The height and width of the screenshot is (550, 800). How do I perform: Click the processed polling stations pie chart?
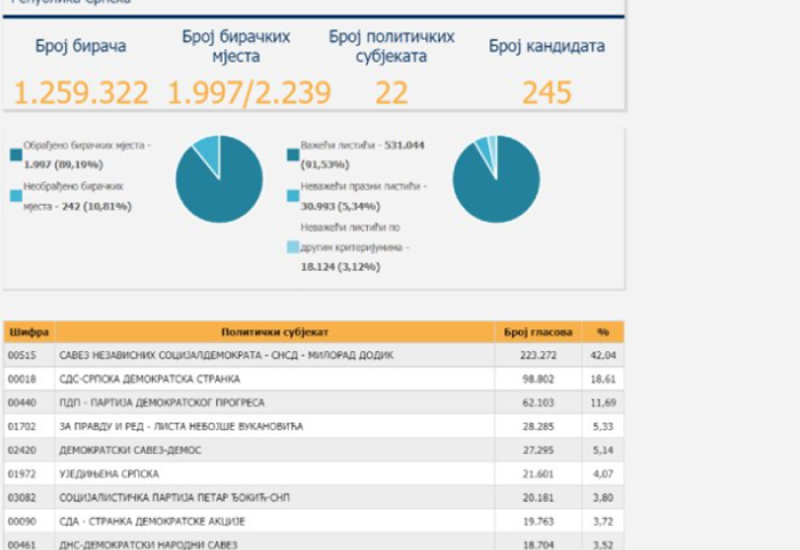pyautogui.click(x=219, y=179)
